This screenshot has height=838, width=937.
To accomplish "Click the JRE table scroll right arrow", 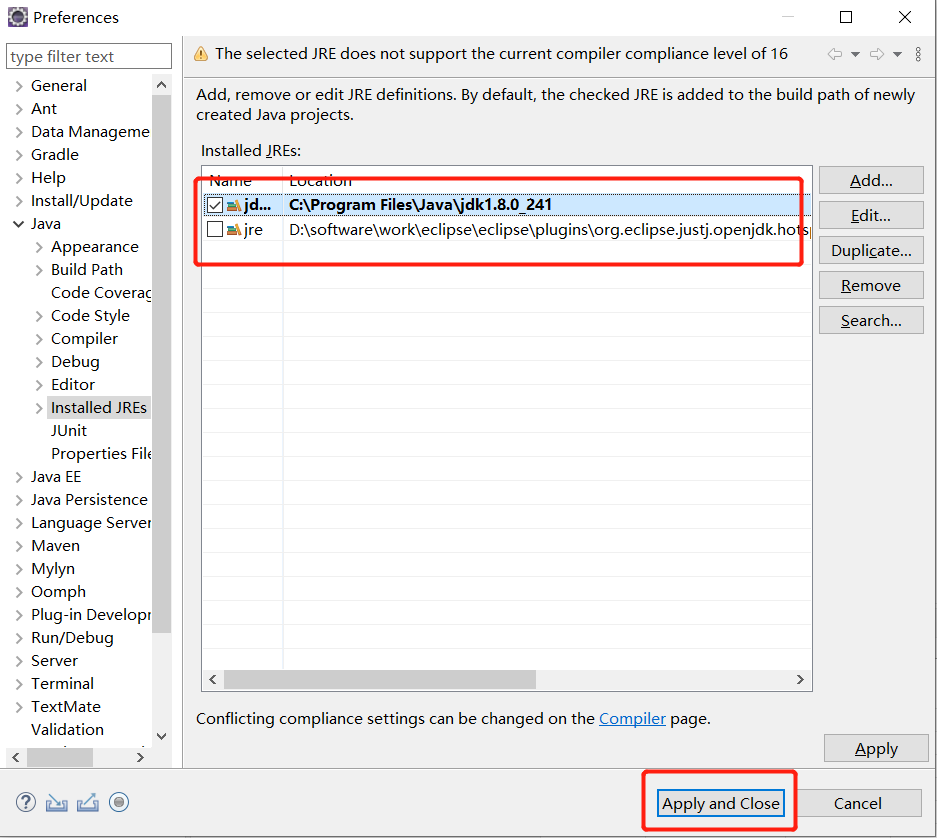I will pyautogui.click(x=800, y=680).
